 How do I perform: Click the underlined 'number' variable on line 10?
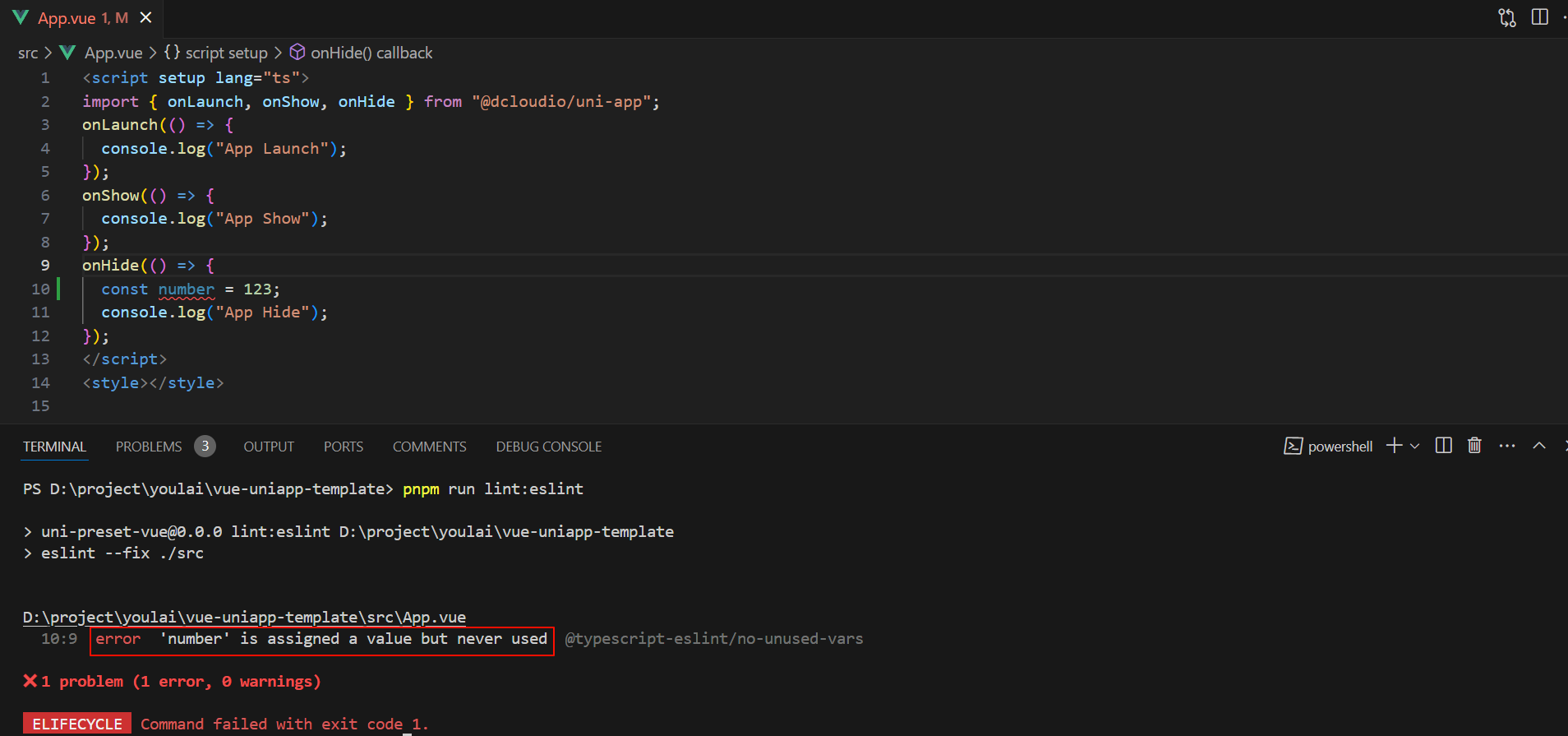[x=187, y=289]
